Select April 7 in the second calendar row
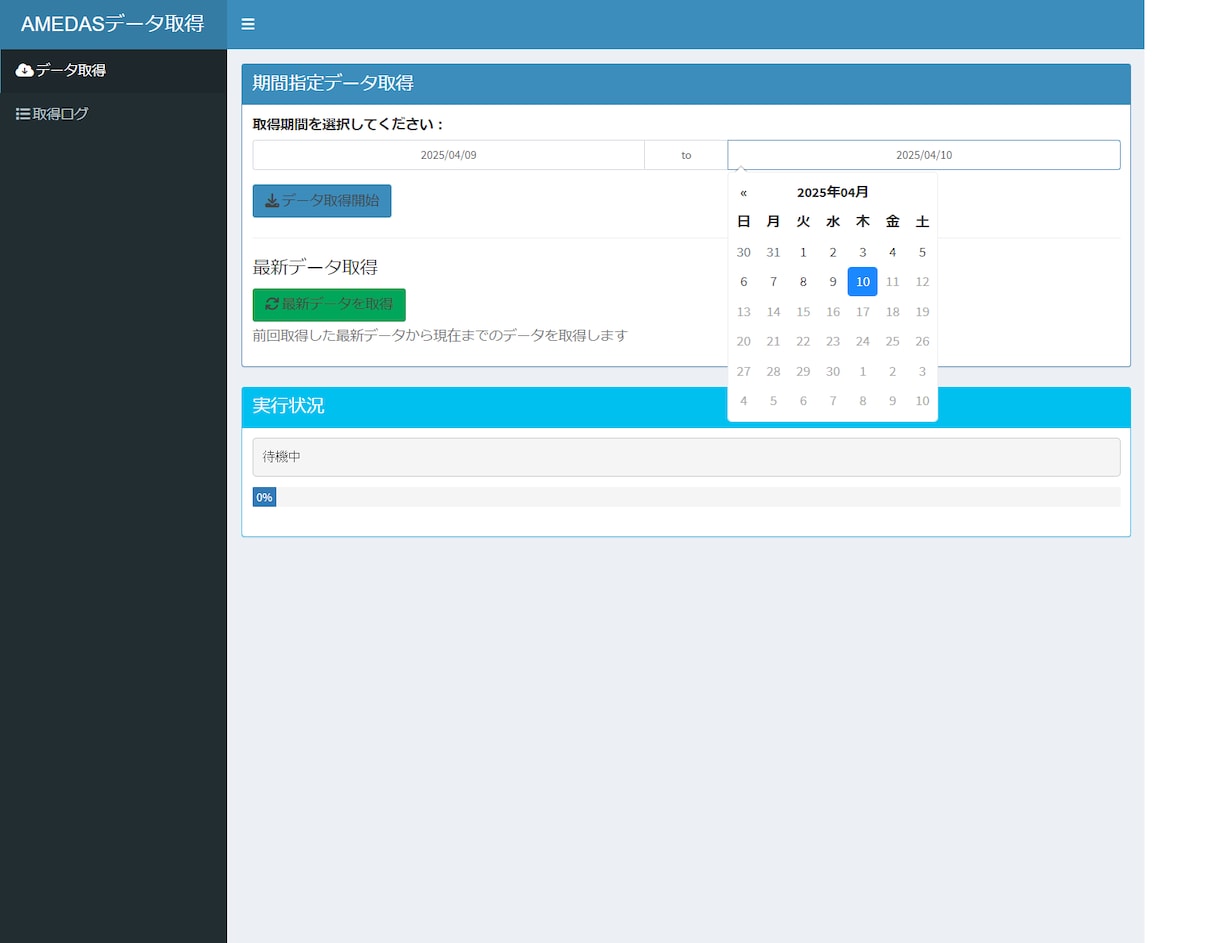 click(773, 282)
